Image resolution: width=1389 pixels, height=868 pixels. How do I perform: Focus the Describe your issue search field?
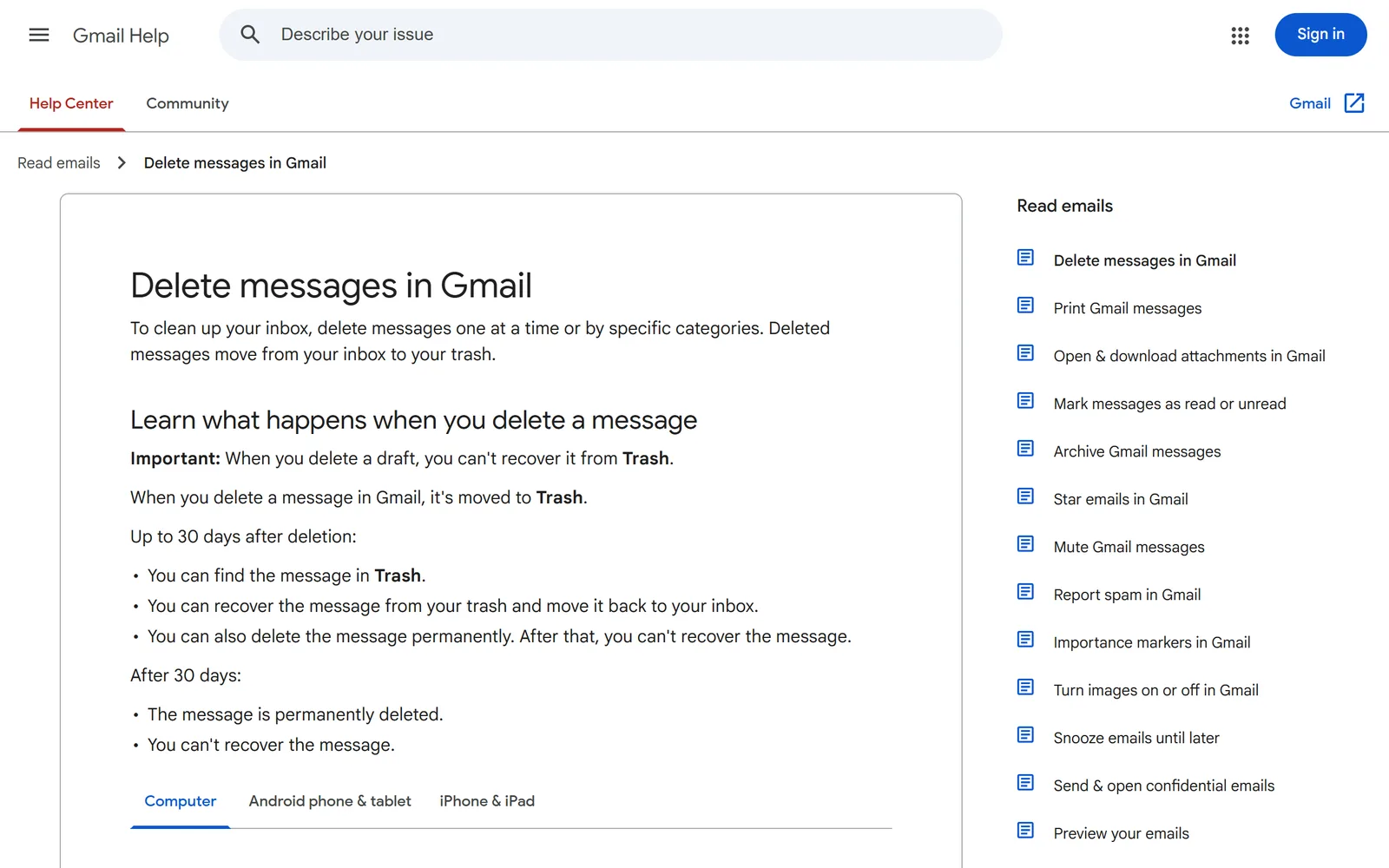[610, 35]
